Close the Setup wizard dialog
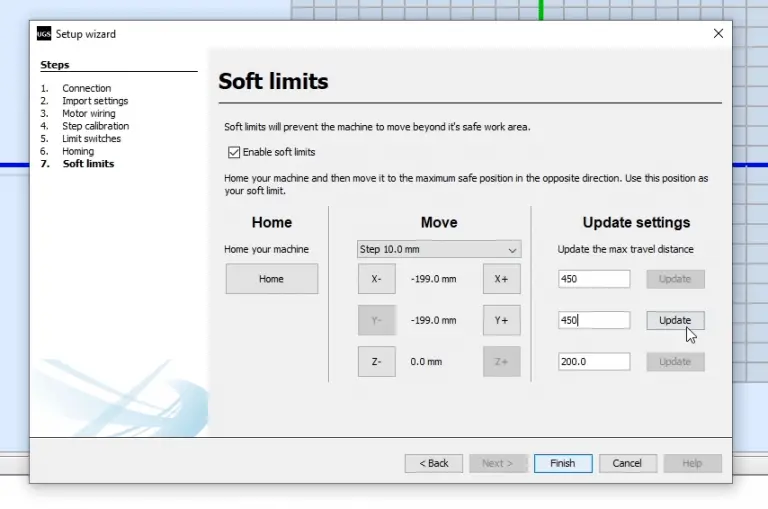 (x=718, y=34)
